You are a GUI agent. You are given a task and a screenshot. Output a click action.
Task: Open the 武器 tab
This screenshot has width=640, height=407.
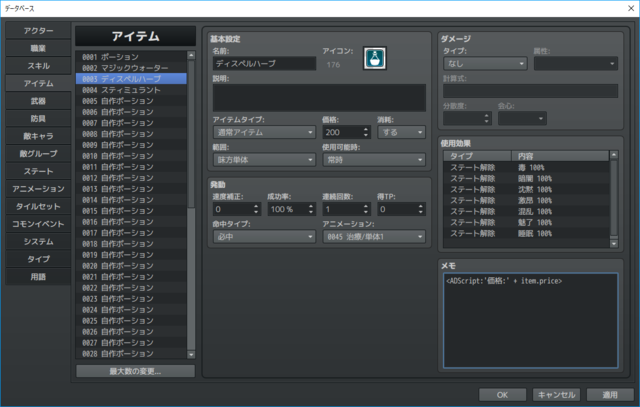38,101
